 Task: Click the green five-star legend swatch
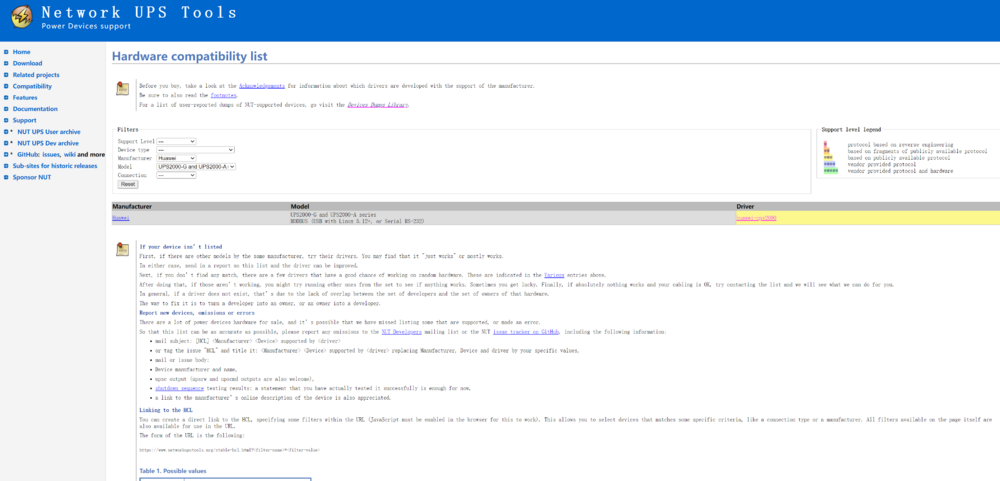(x=831, y=171)
